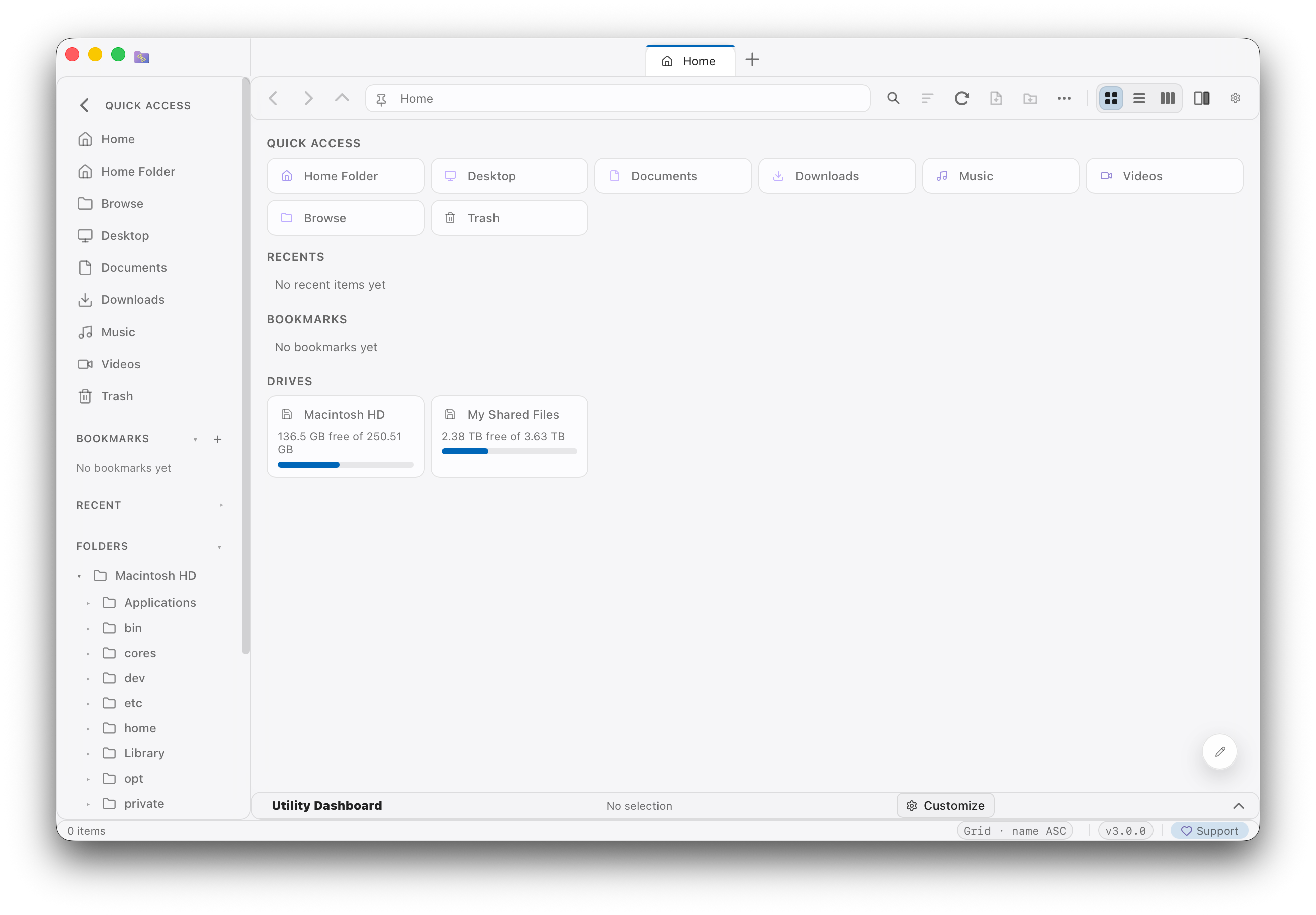Create a new file with toolbar icon
Viewport: 1316px width, 915px height.
pyautogui.click(x=996, y=99)
